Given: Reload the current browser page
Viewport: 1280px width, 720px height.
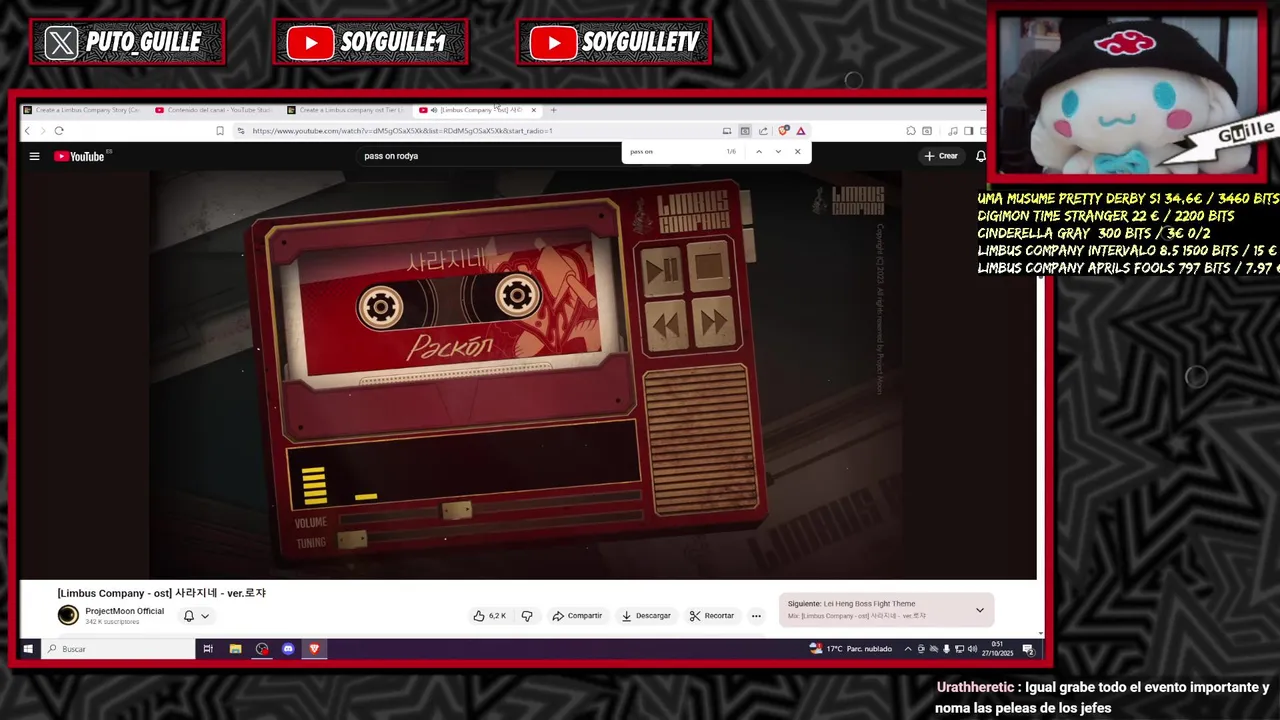Looking at the screenshot, I should coord(59,131).
